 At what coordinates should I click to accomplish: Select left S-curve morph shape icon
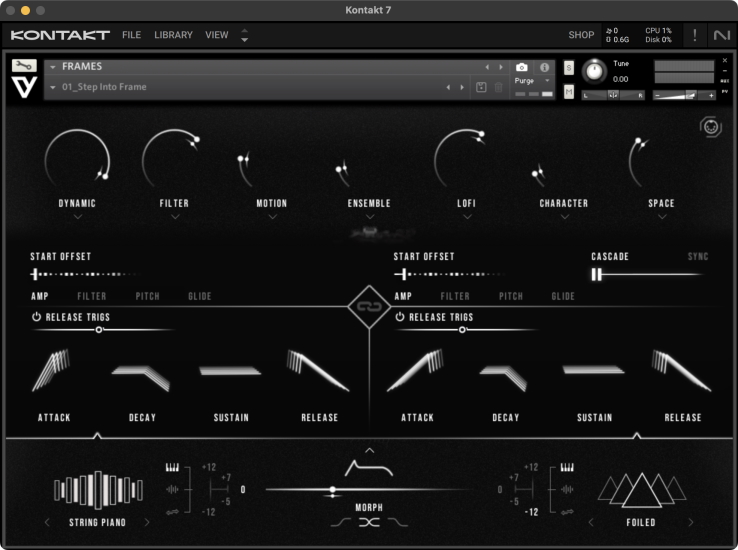341,522
